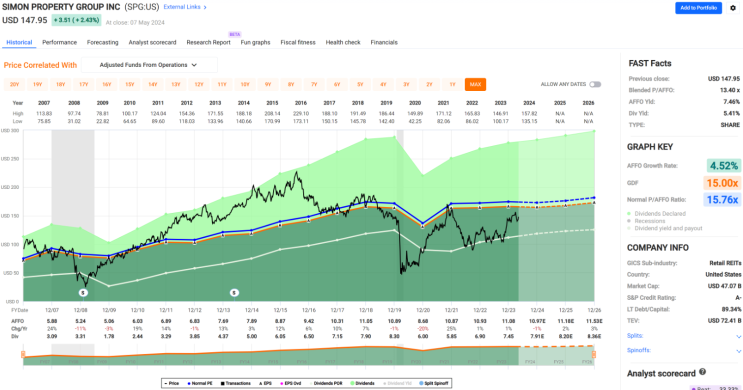Toggle the Price series in chart legend

(x=172, y=383)
